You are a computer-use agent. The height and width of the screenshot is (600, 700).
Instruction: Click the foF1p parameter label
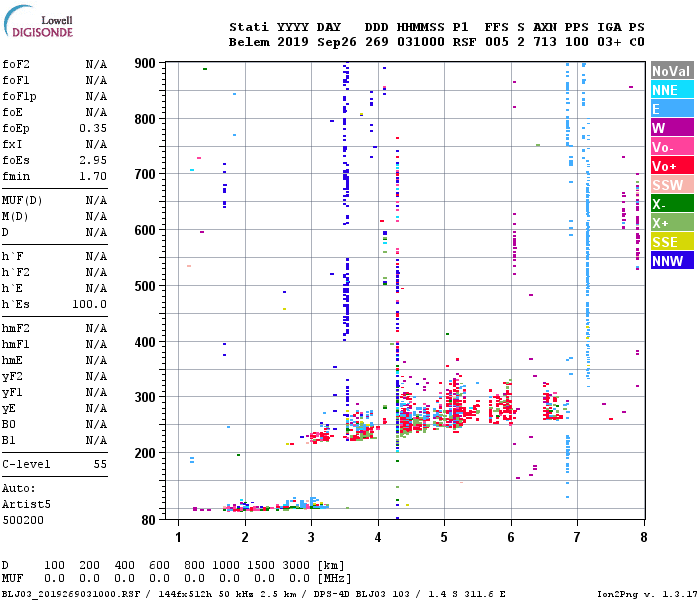(19, 96)
